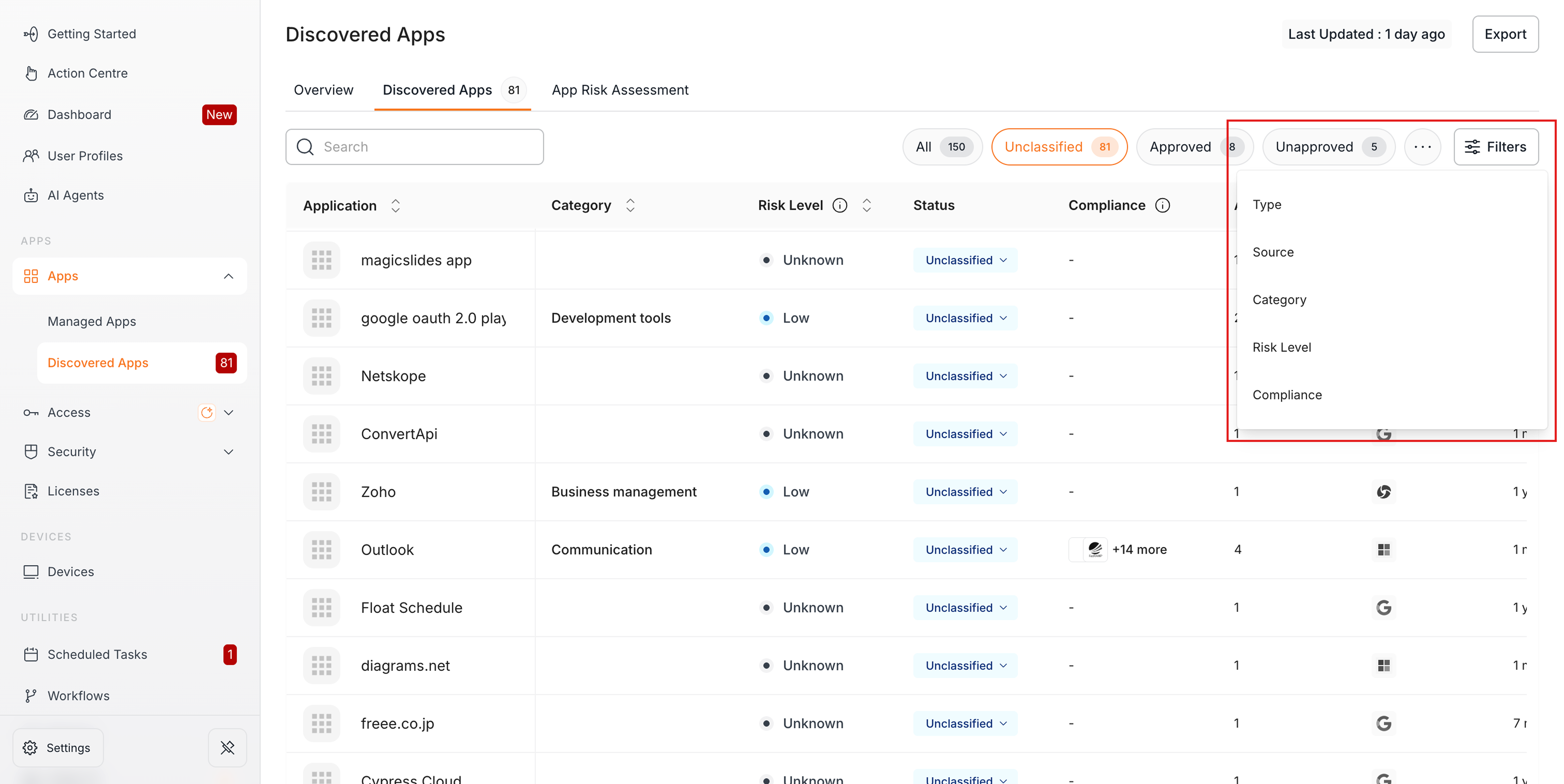Expand the Security sidebar section

pyautogui.click(x=228, y=452)
